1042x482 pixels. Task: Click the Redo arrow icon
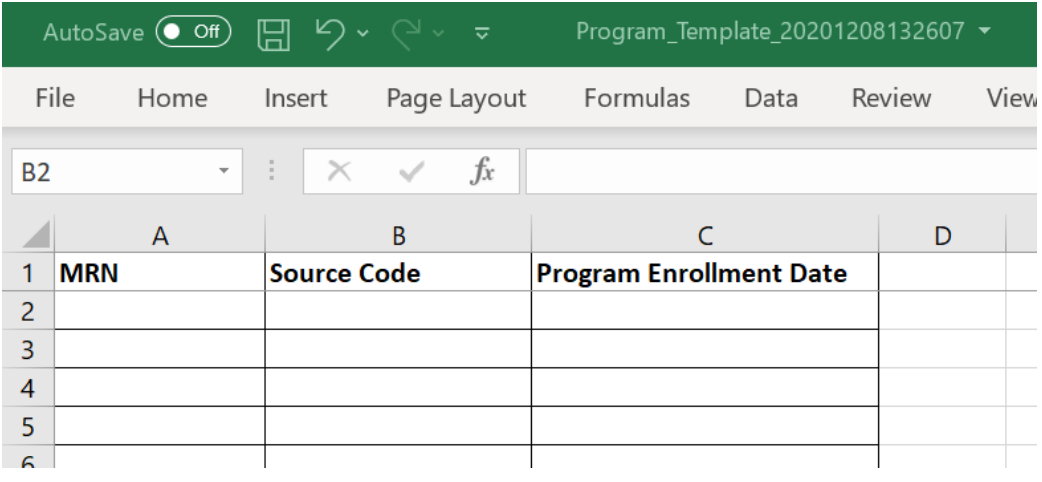point(406,33)
